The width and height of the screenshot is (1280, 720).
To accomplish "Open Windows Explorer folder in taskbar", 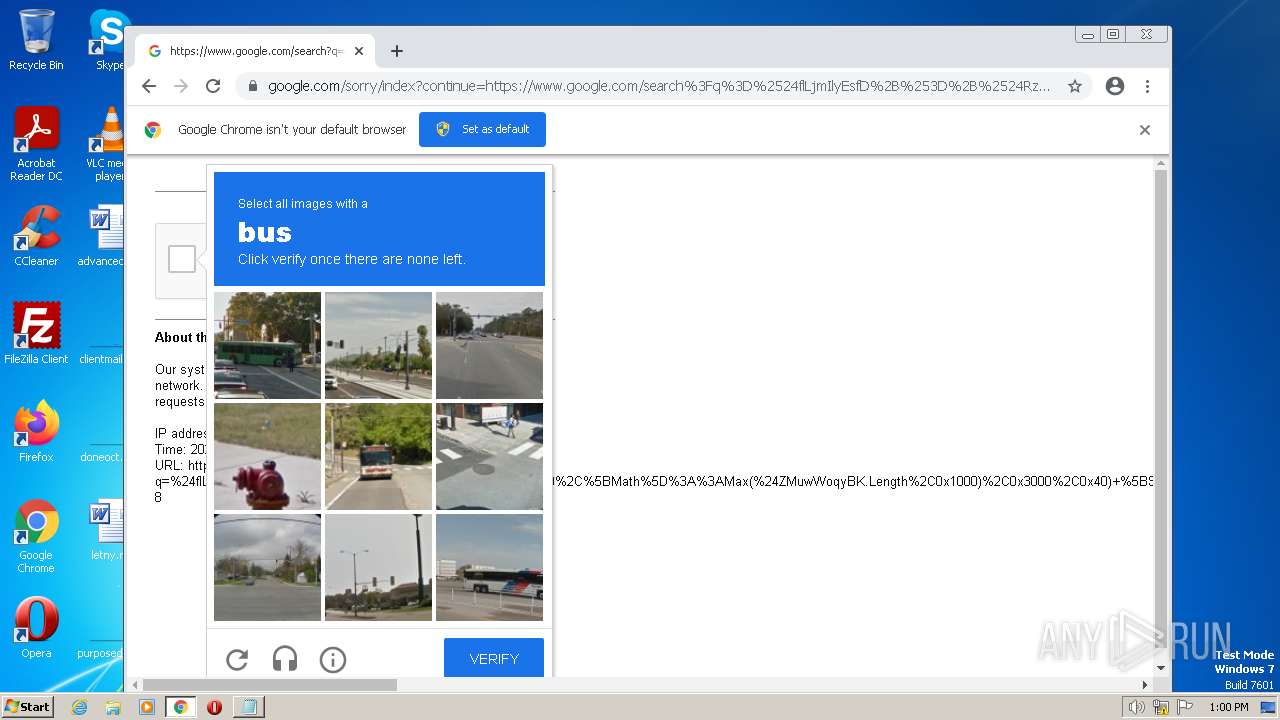I will point(113,707).
